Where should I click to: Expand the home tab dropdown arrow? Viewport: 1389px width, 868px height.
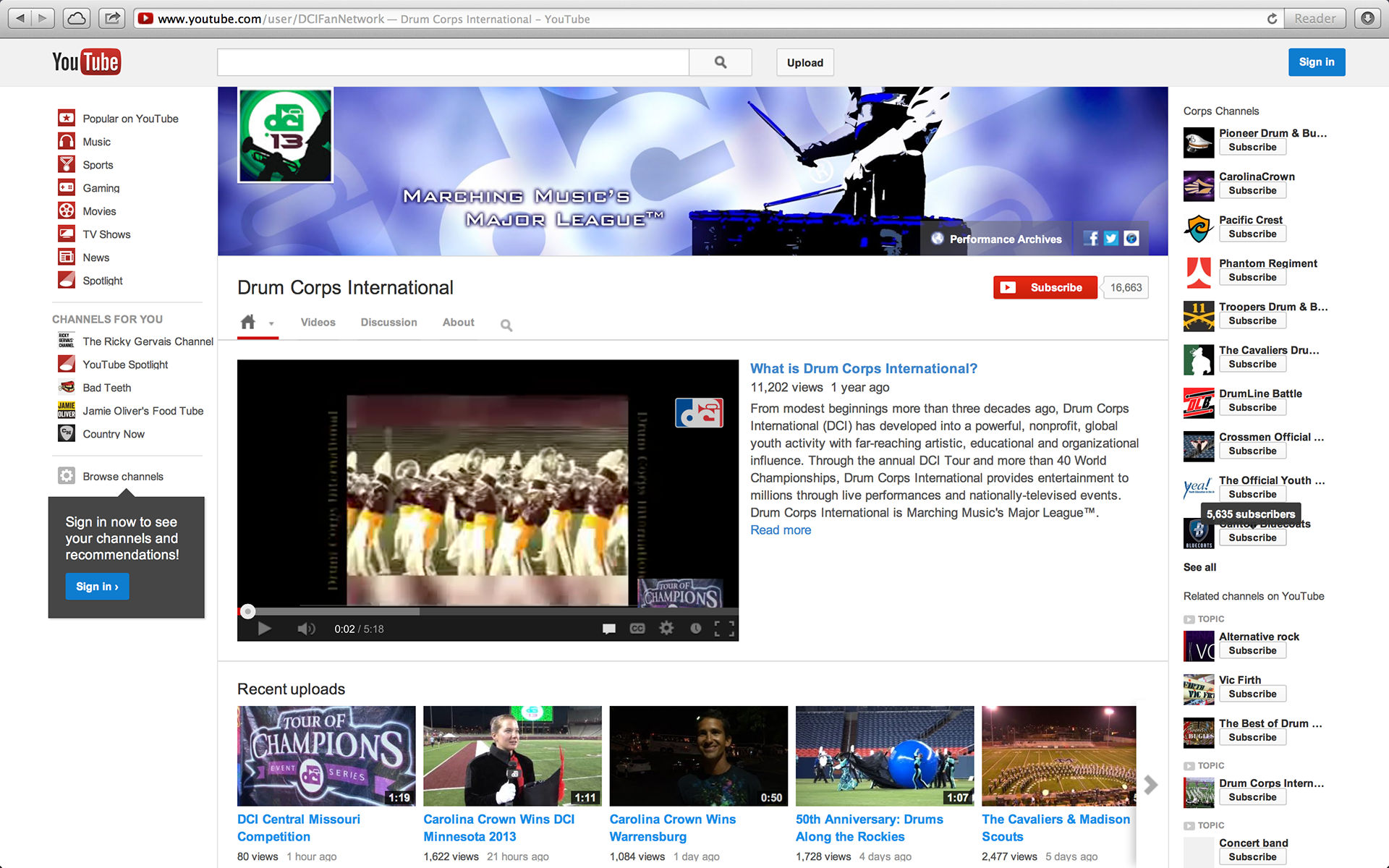(x=271, y=324)
